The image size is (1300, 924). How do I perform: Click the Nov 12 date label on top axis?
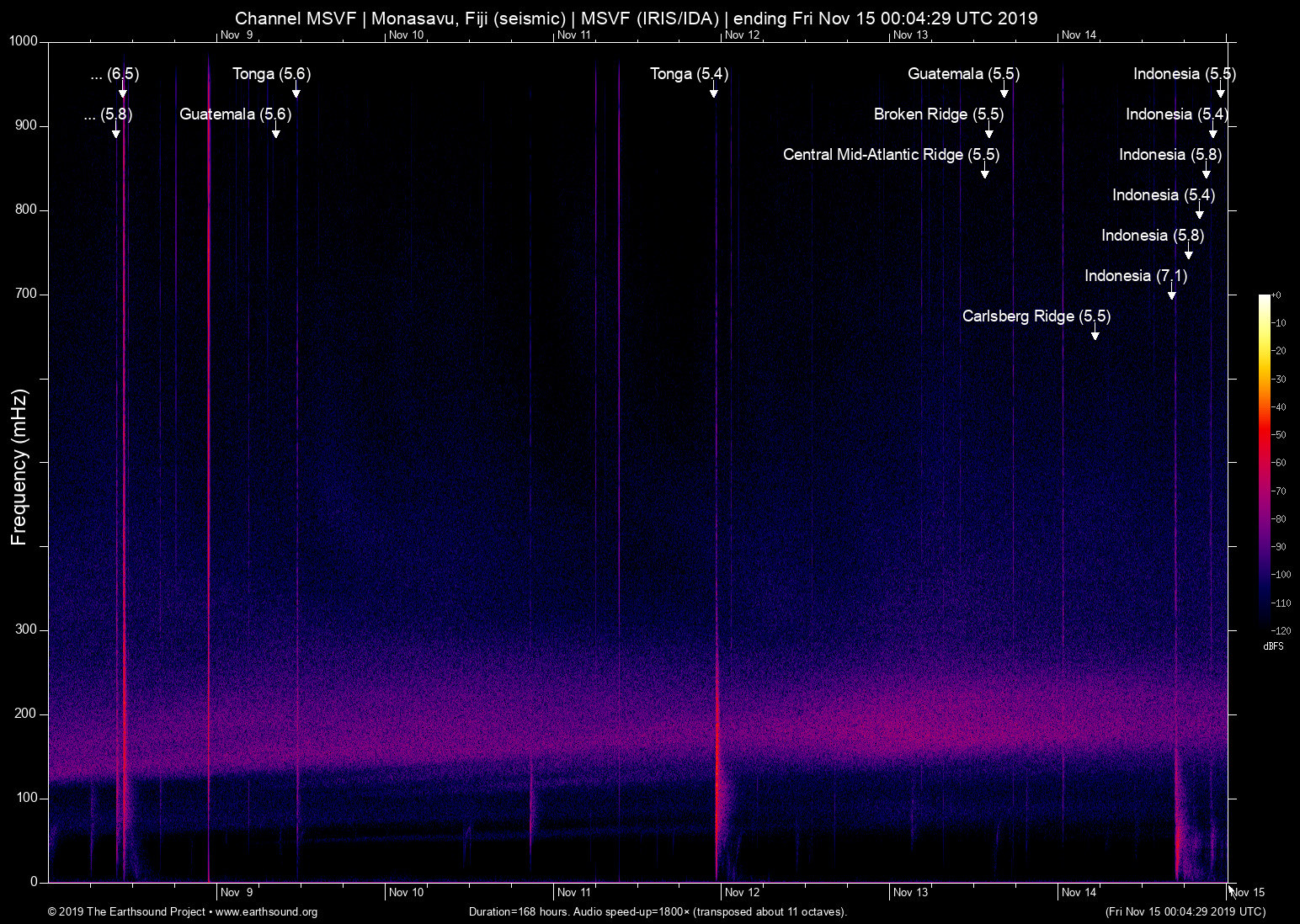[x=742, y=35]
